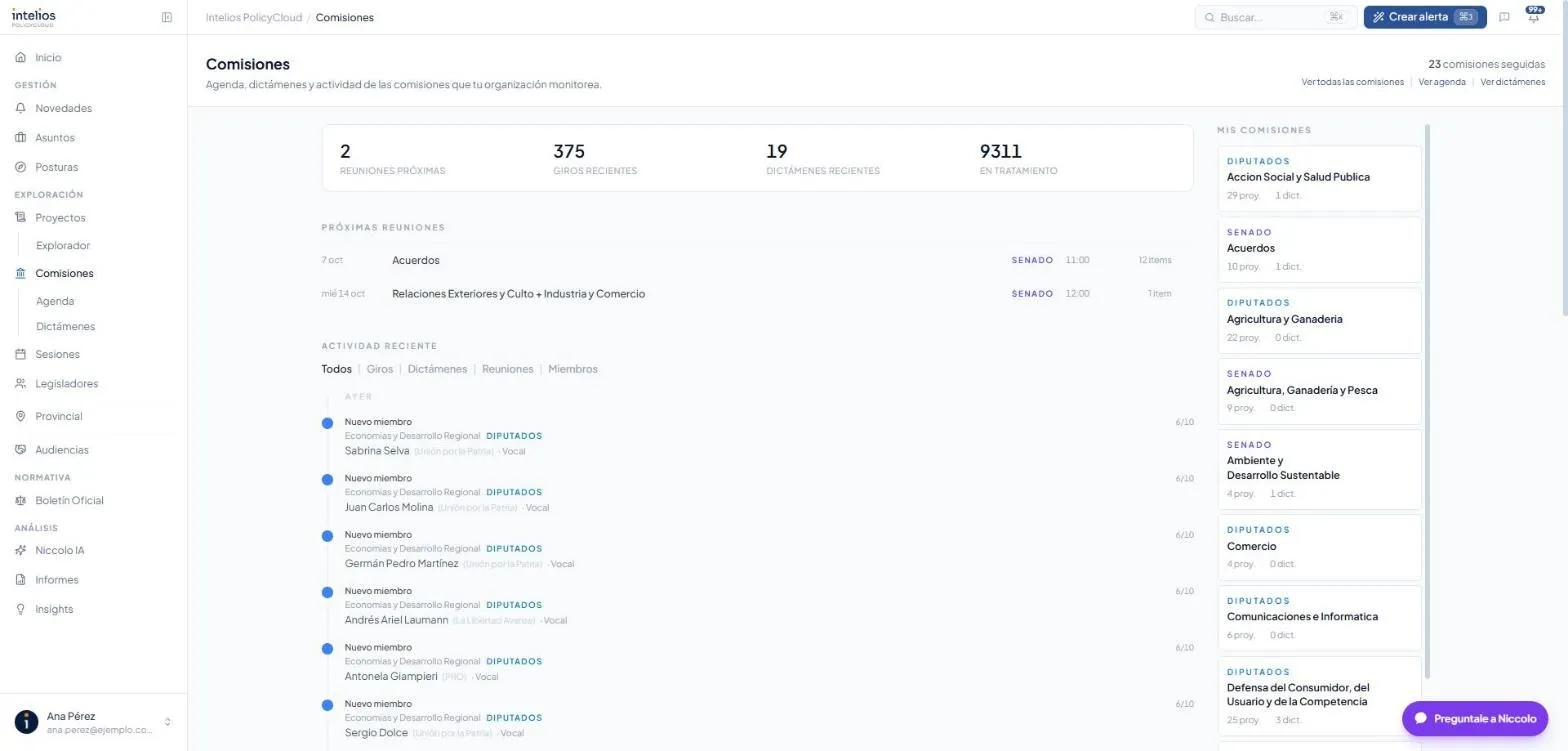Switch to the Giros activity tab
This screenshot has width=1568, height=751.
(x=380, y=369)
